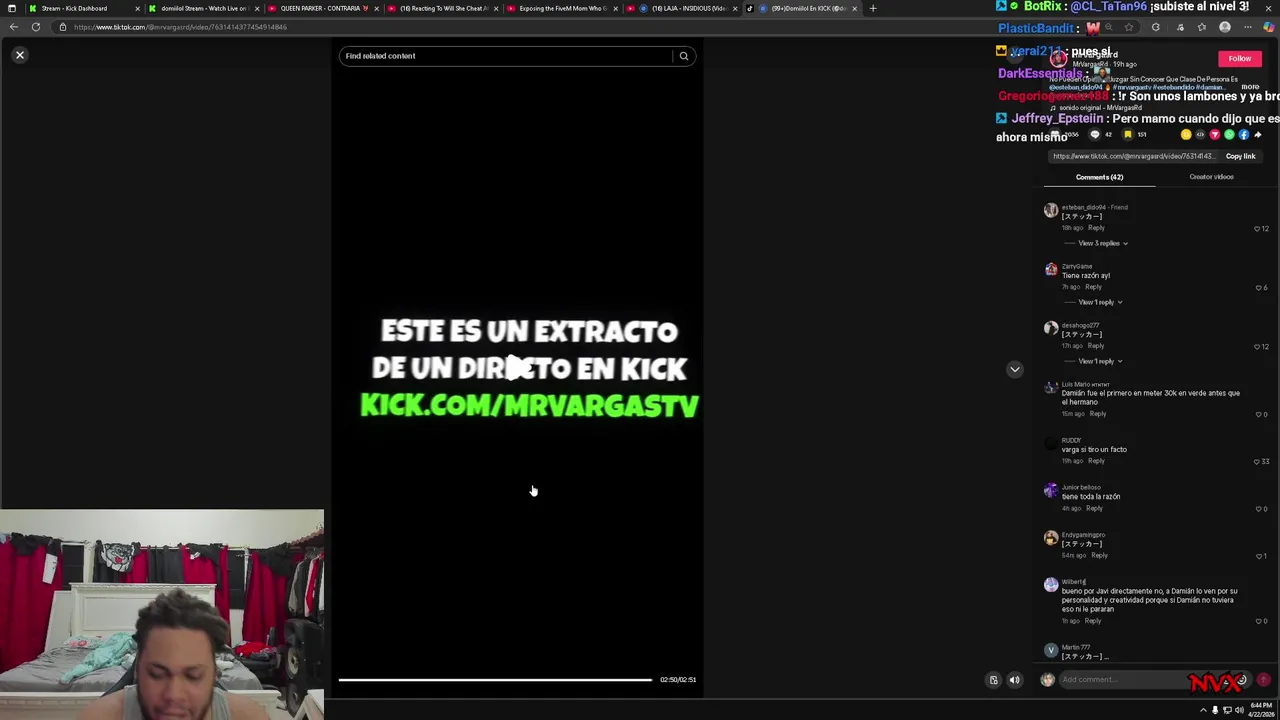
Task: Switch to QUEEN PARKER - CONTRARIA tab
Action: pyautogui.click(x=322, y=8)
